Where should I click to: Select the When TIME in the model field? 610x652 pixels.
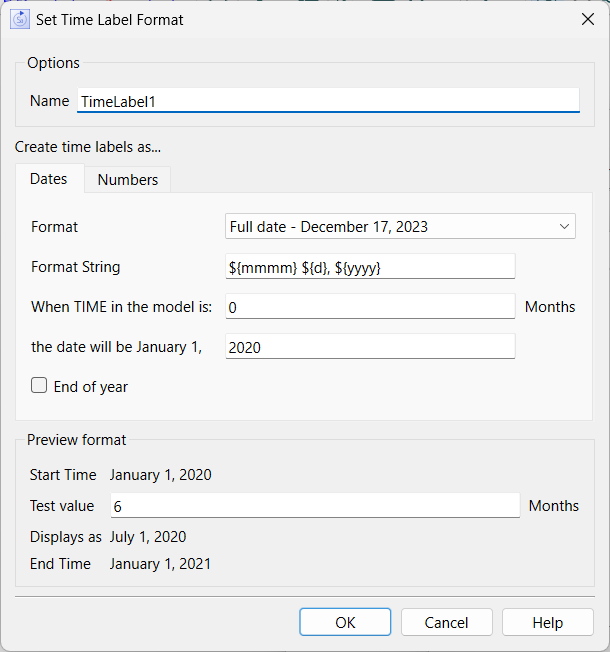click(370, 306)
